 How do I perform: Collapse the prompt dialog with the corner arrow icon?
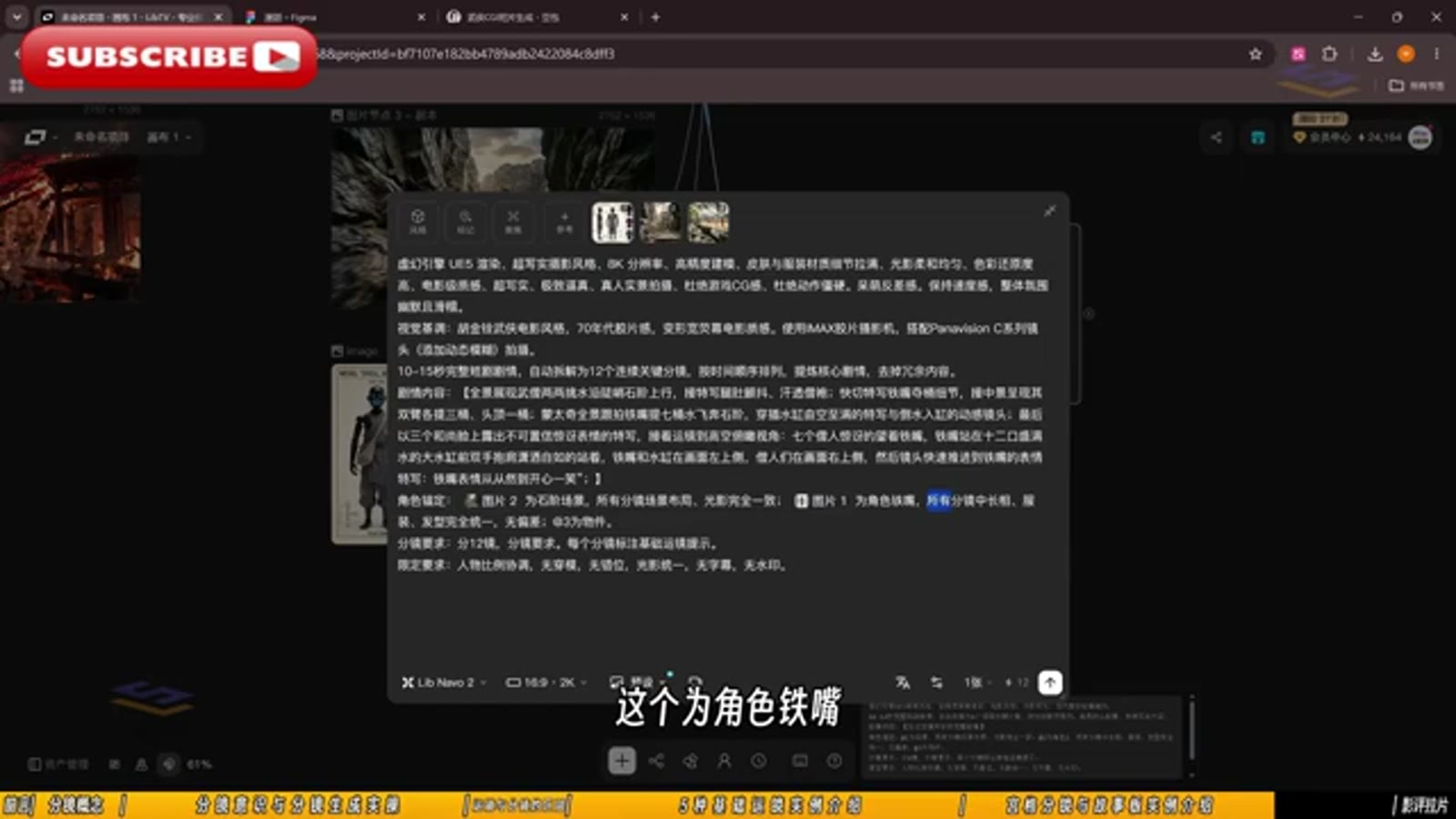tap(1049, 211)
